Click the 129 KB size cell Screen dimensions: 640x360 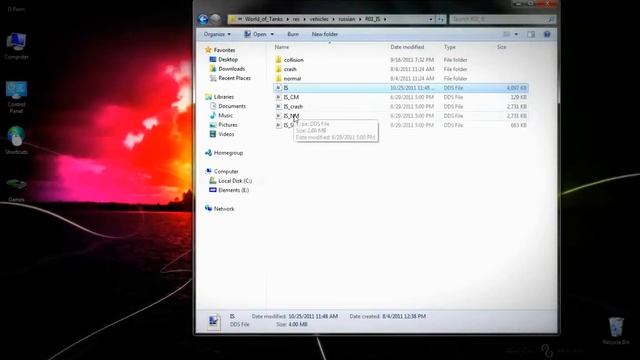518,97
